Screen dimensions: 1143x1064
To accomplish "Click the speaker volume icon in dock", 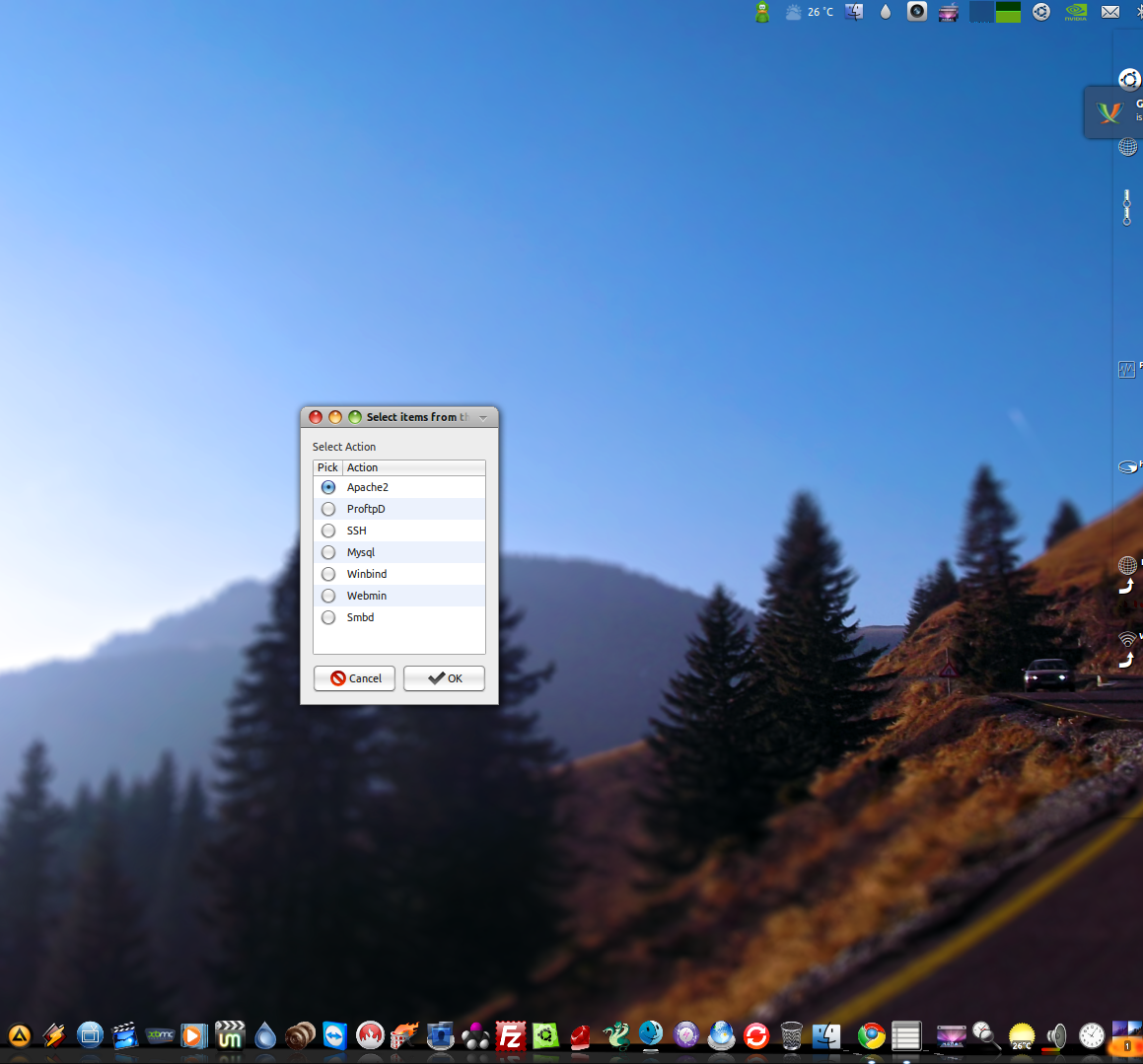I will coord(1056,1035).
